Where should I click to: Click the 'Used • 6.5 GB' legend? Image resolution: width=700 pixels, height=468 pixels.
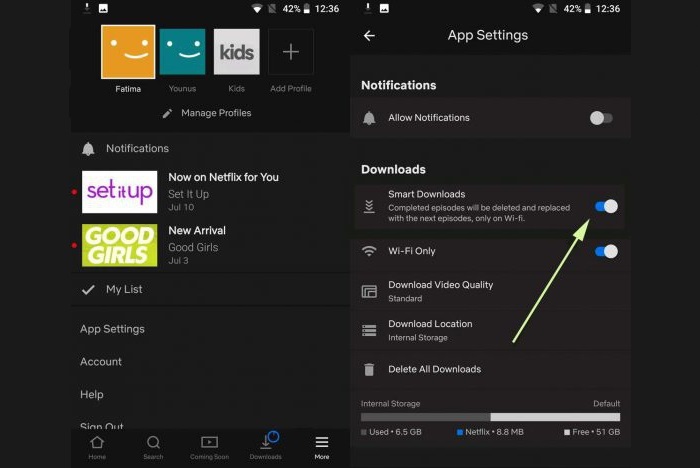391,432
